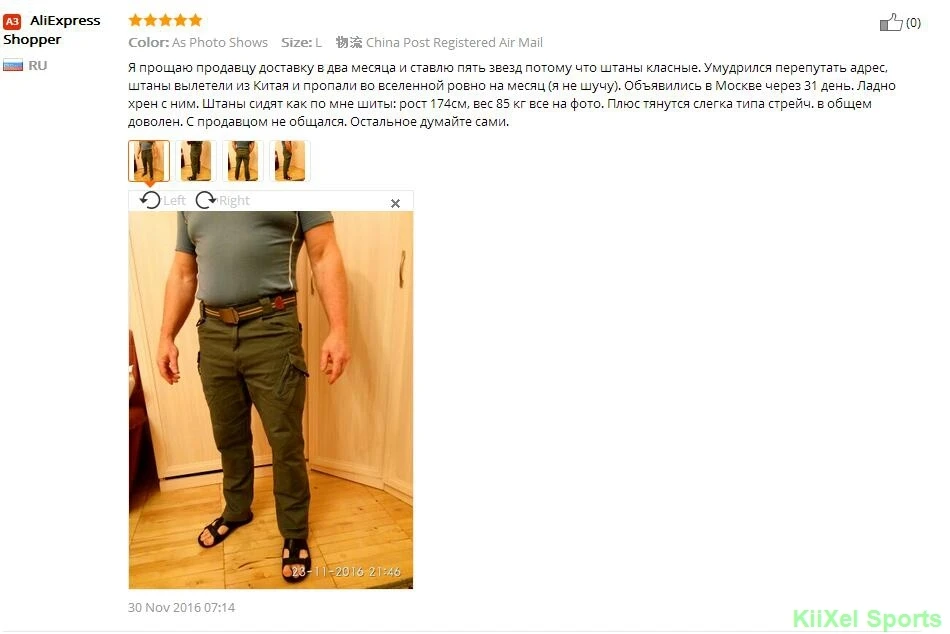Click the helpful vote count (0)

pos(913,23)
